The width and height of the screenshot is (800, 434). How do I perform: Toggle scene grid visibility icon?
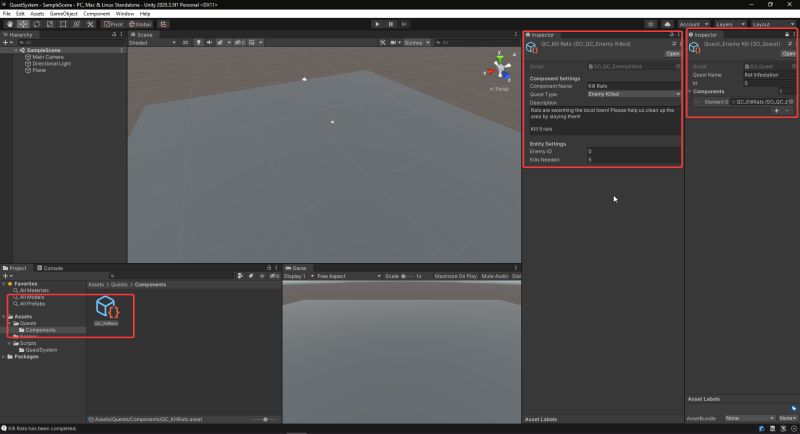pos(252,43)
